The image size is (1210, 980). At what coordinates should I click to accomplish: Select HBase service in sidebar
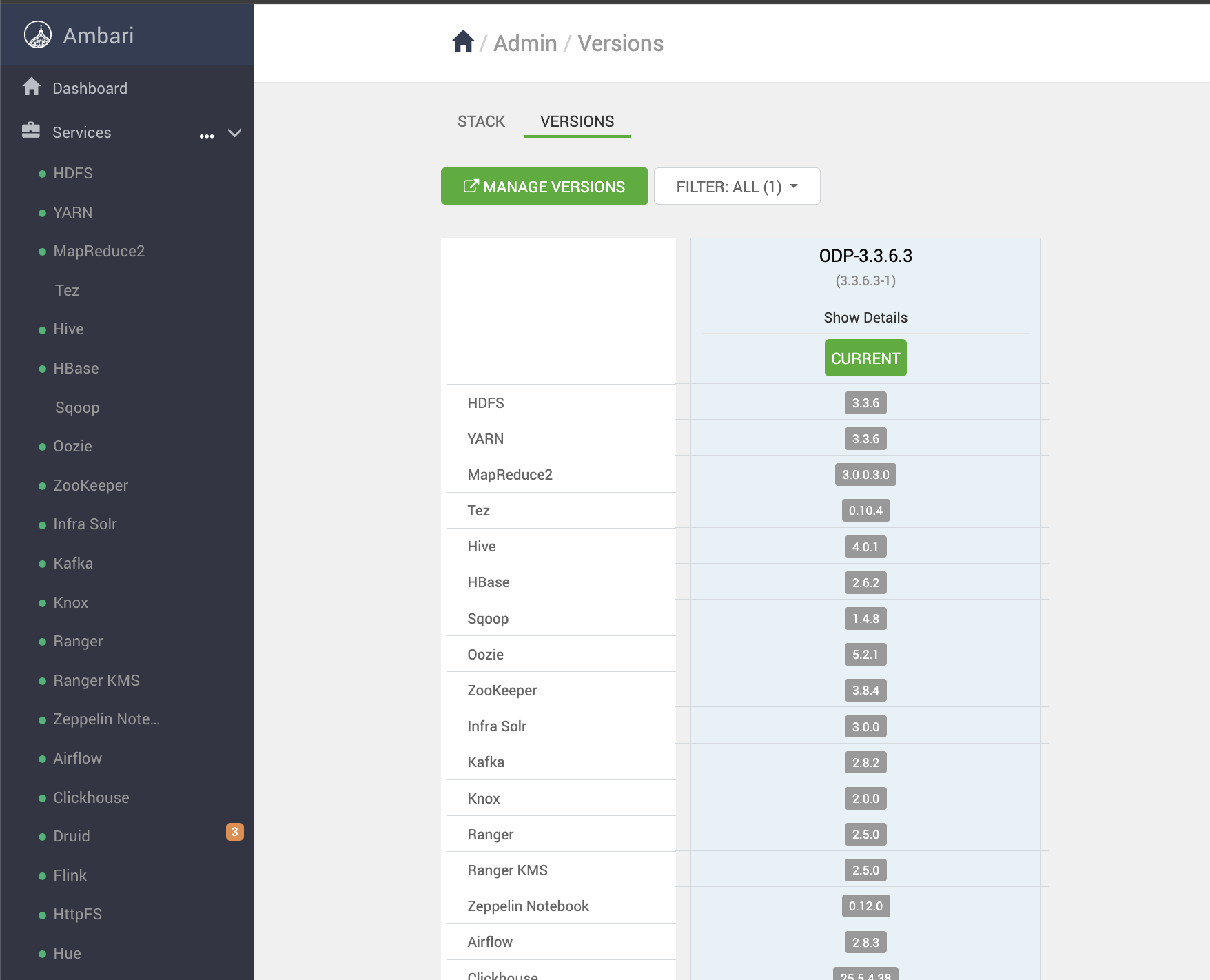click(x=76, y=368)
